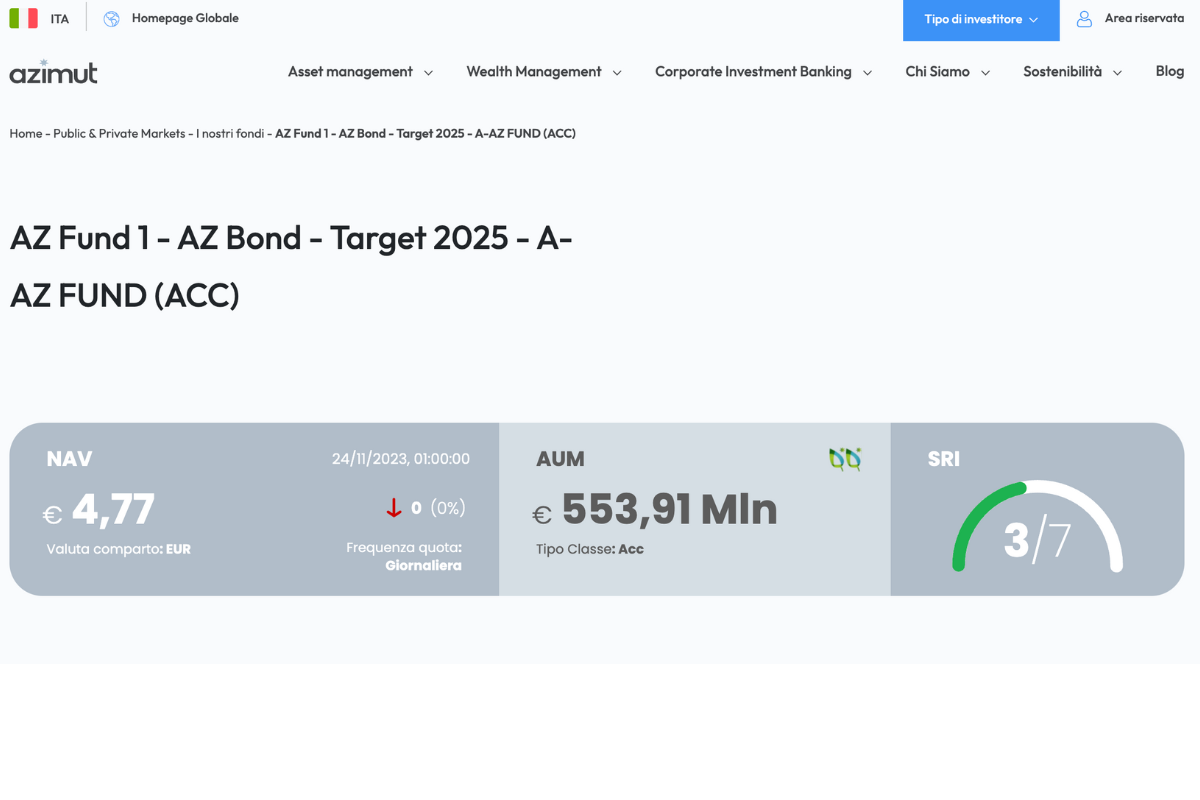Open the Chi Siamo menu

pyautogui.click(x=937, y=72)
